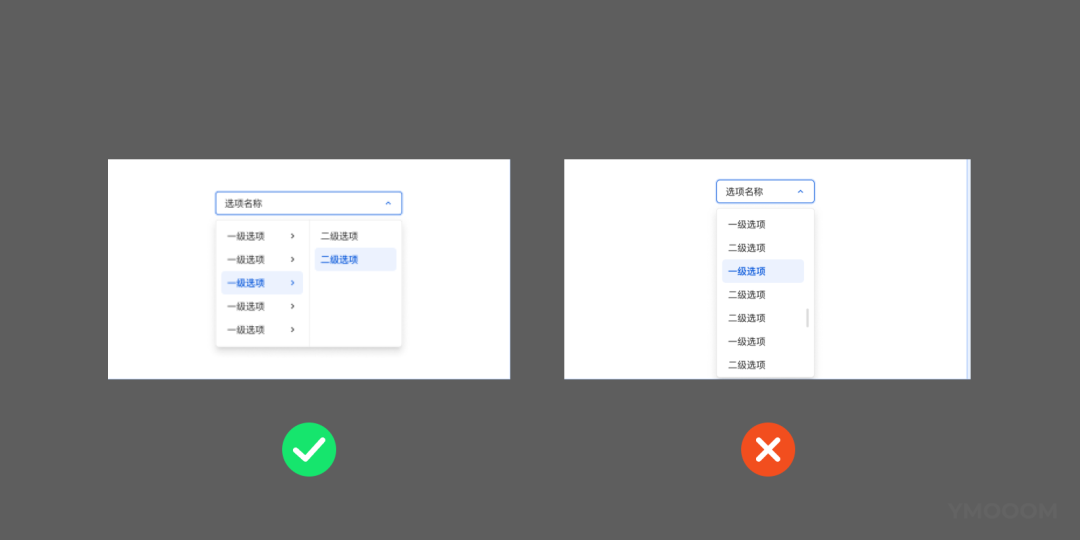1080x540 pixels.
Task: Expand the fifth 一级选项 arrow in cascade menu
Action: pyautogui.click(x=292, y=330)
